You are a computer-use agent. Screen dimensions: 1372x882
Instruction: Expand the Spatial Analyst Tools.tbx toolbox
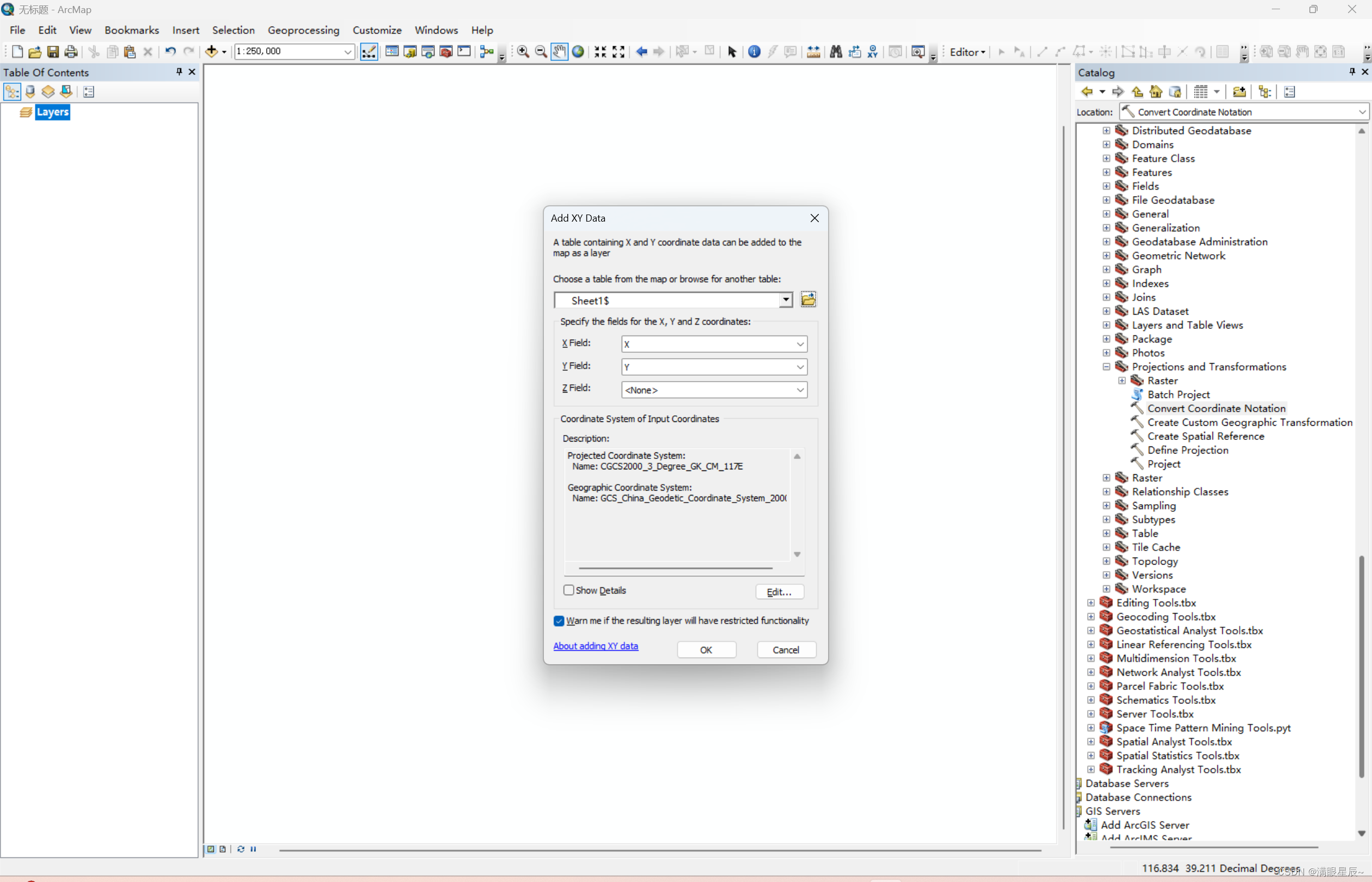pyautogui.click(x=1091, y=742)
